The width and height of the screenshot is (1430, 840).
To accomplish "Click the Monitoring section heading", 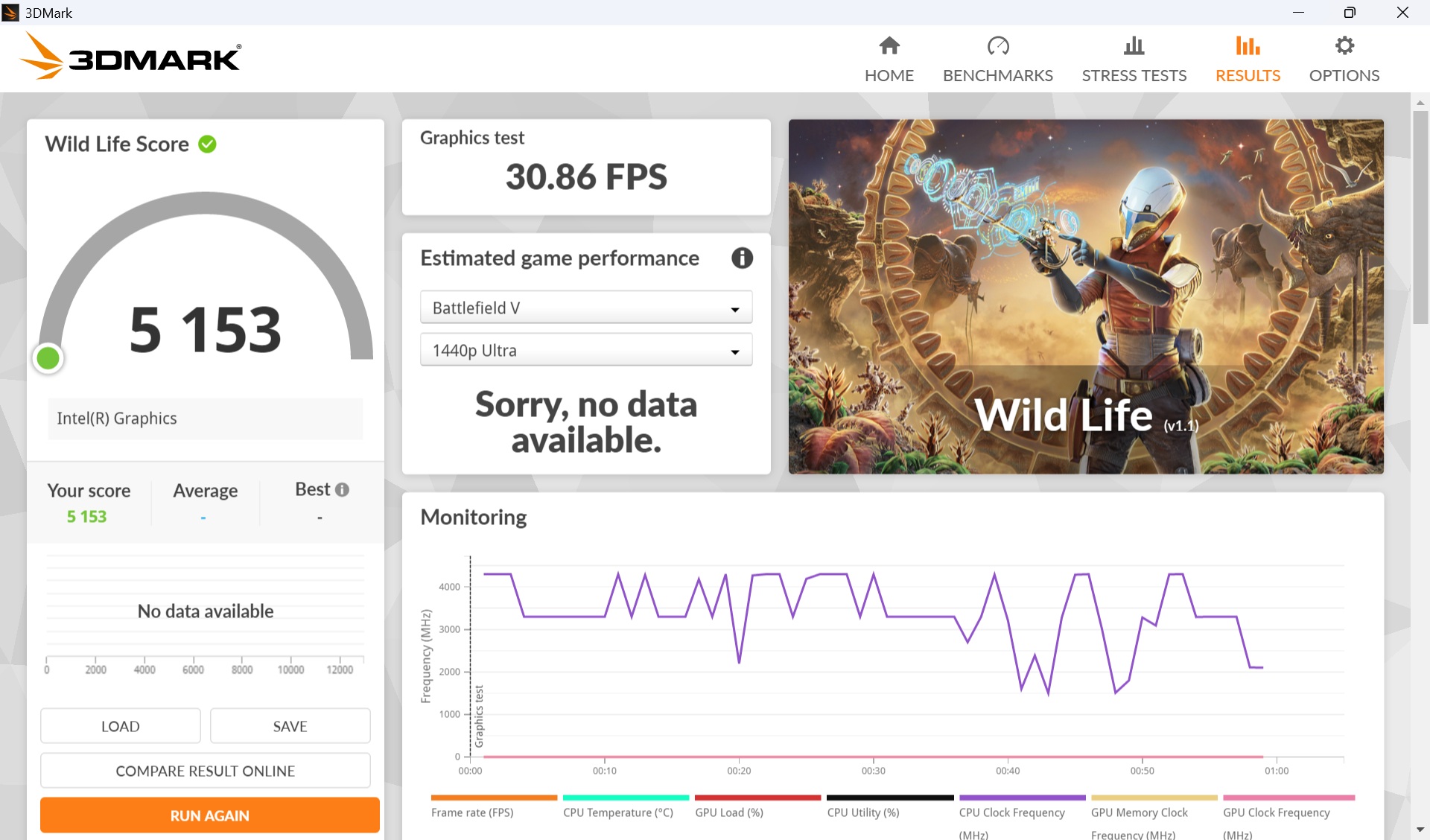I will pyautogui.click(x=474, y=518).
